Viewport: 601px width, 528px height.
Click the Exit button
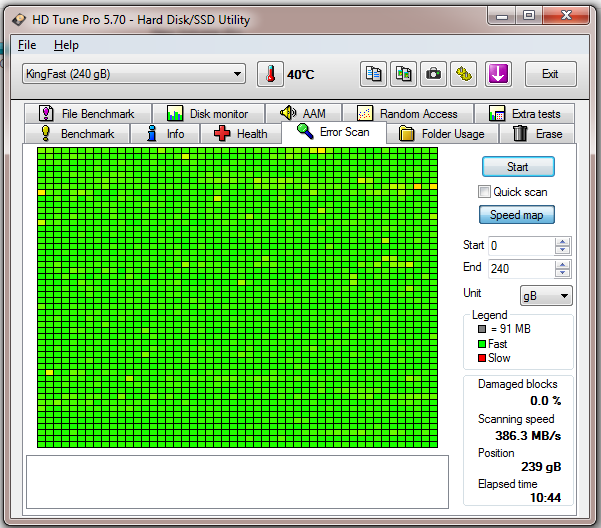[550, 74]
